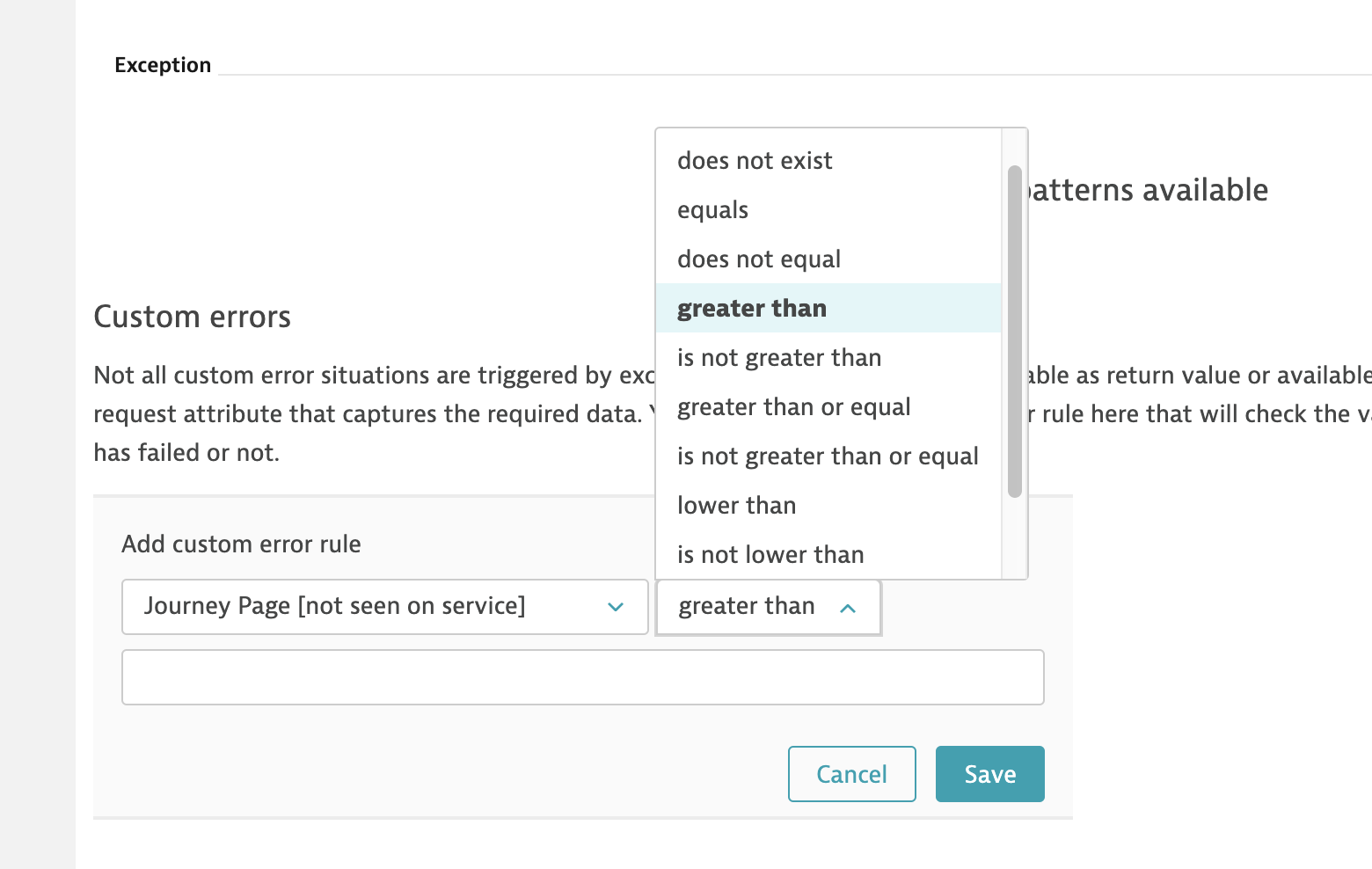Select "greater than or equal" option

(x=794, y=407)
